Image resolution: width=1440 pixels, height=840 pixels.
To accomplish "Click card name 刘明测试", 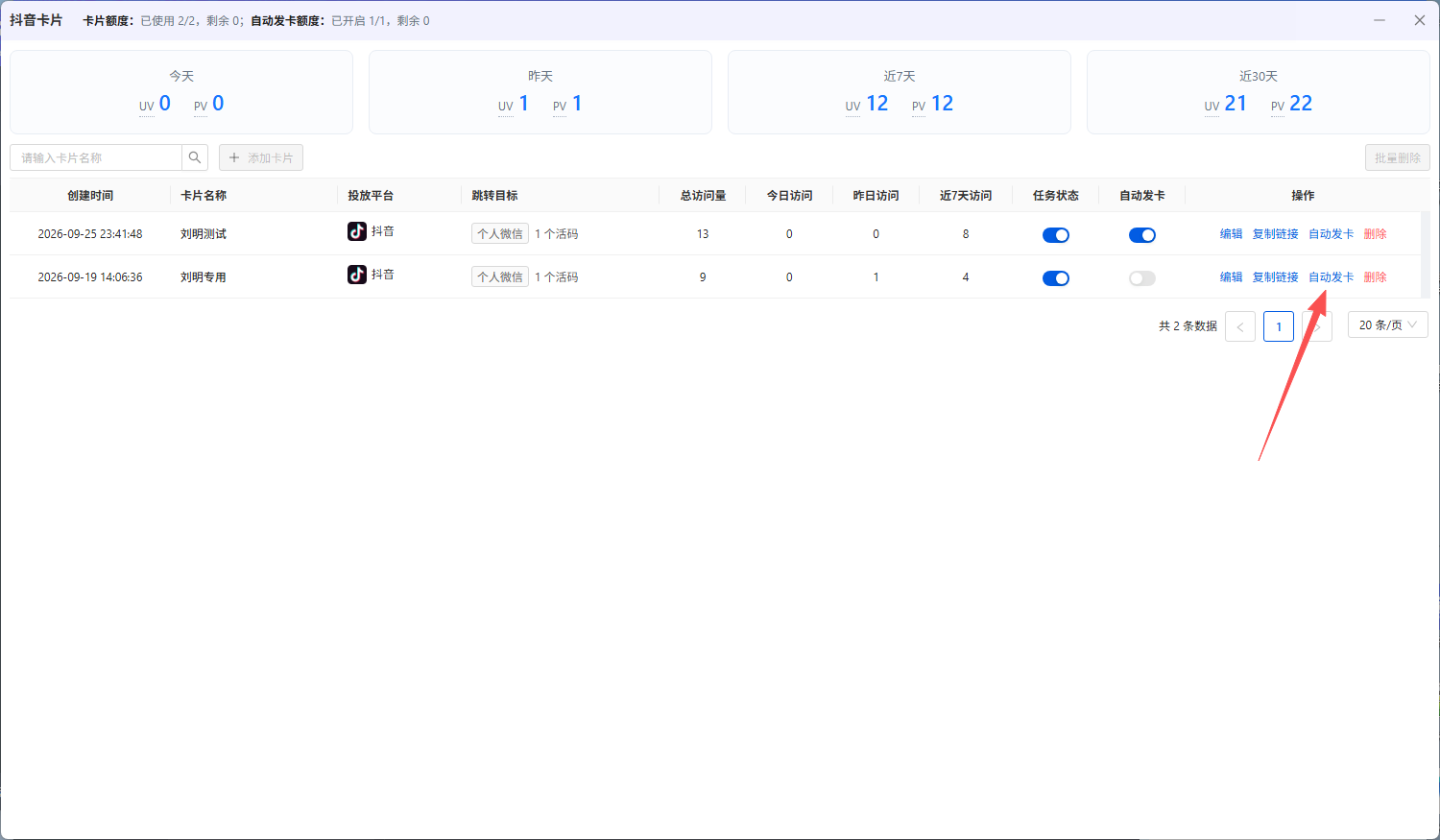I will [204, 234].
